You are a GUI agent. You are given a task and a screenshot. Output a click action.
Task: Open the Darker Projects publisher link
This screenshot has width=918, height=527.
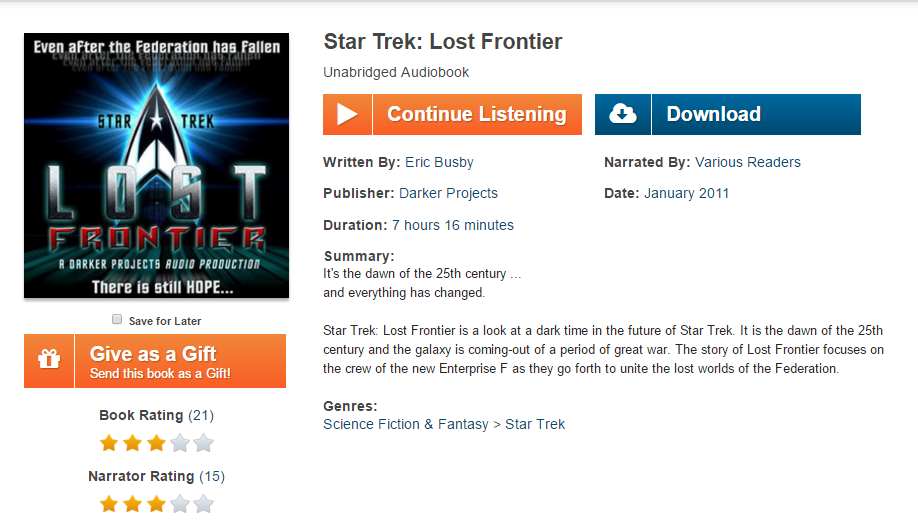448,193
